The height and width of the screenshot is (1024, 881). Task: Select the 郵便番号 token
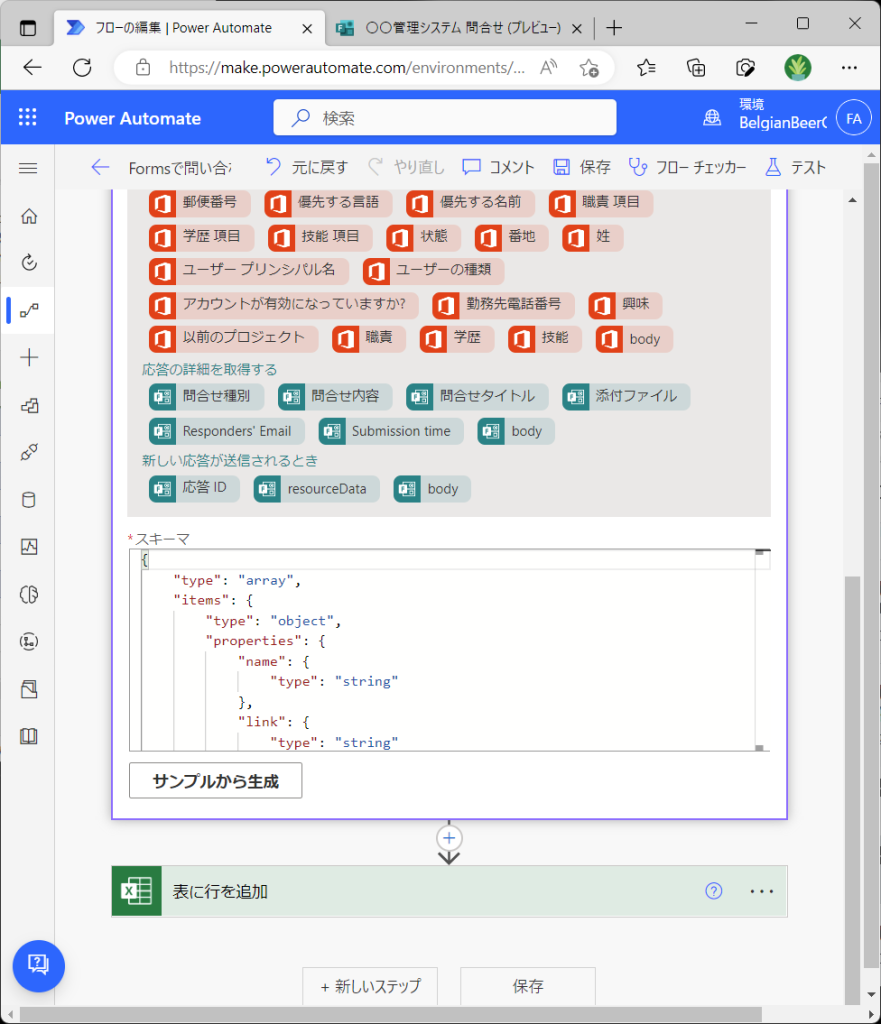point(199,202)
